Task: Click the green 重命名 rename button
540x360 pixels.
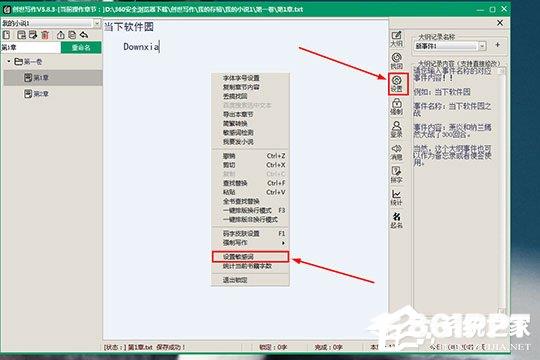Action: 81,48
